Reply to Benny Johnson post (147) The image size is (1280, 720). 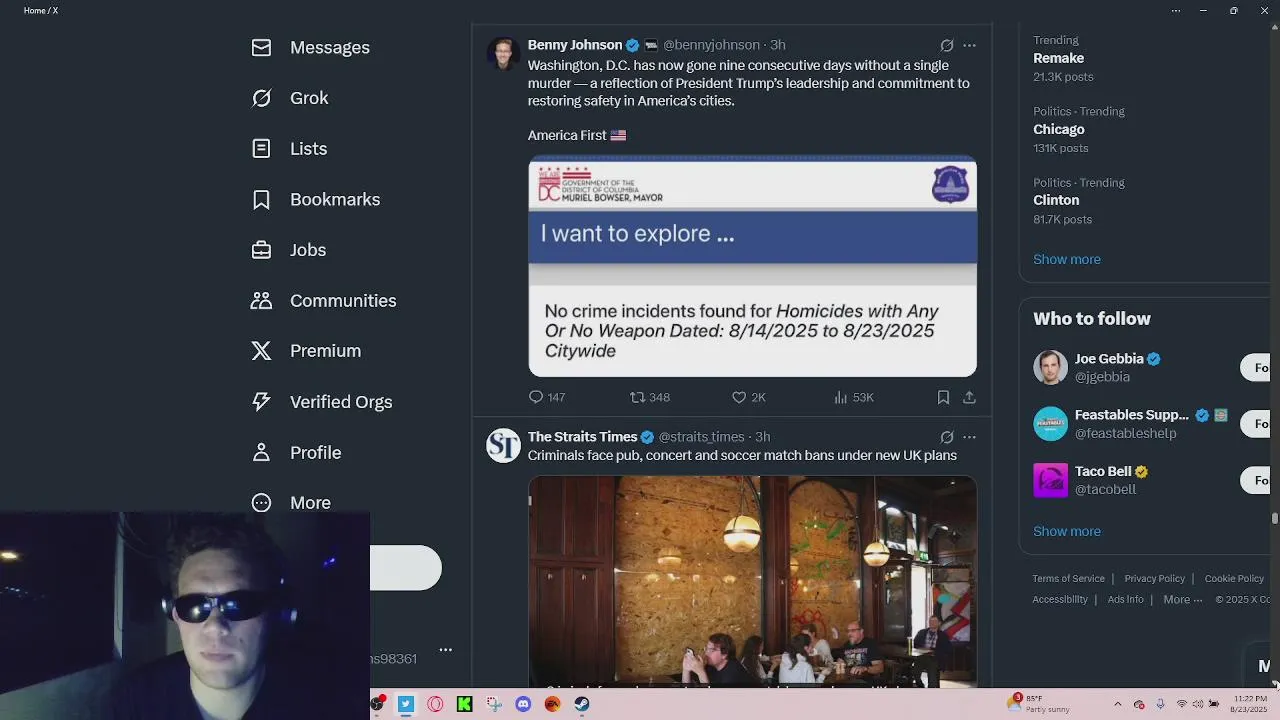click(x=547, y=397)
